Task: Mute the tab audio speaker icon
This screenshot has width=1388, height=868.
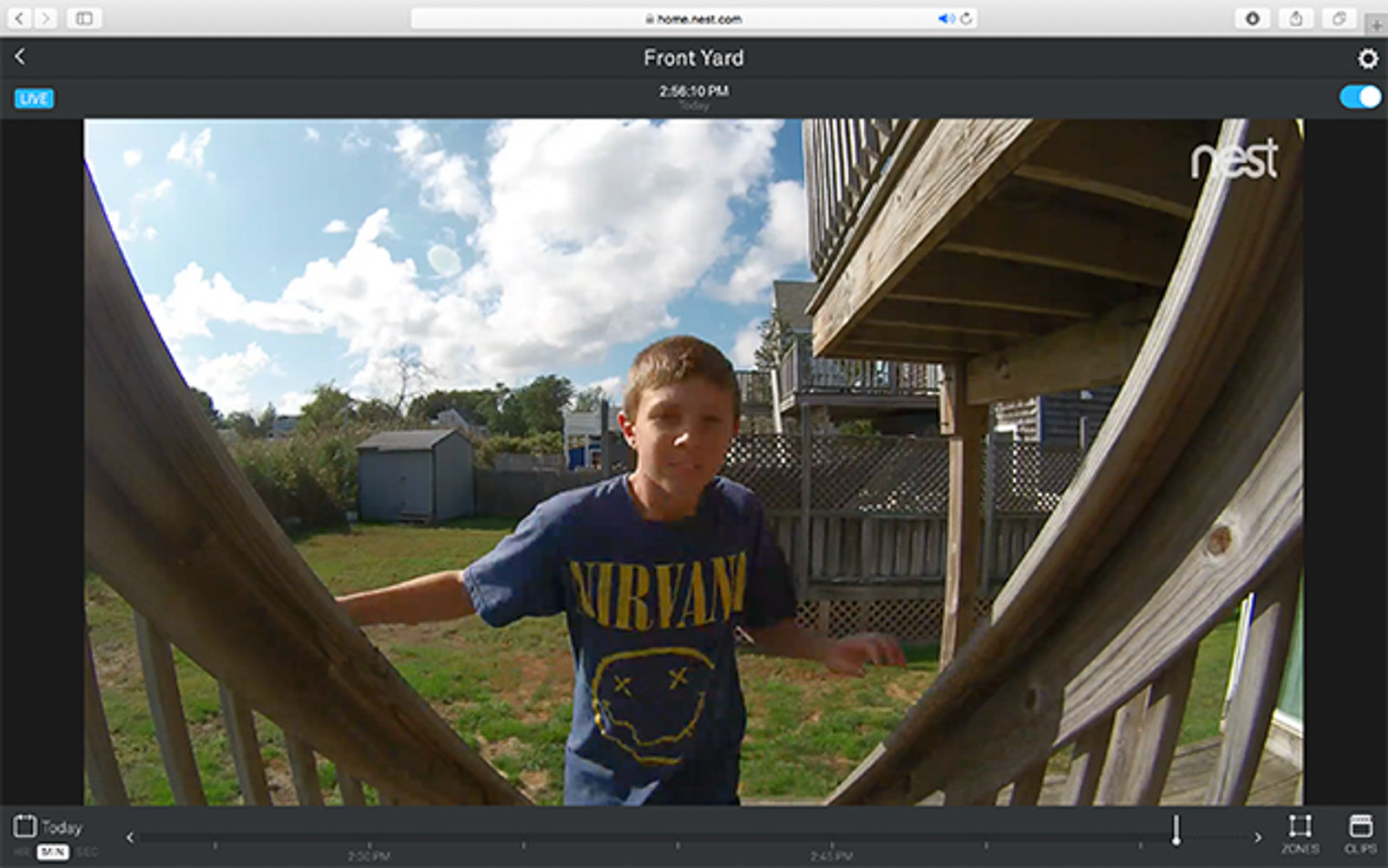Action: [x=946, y=18]
